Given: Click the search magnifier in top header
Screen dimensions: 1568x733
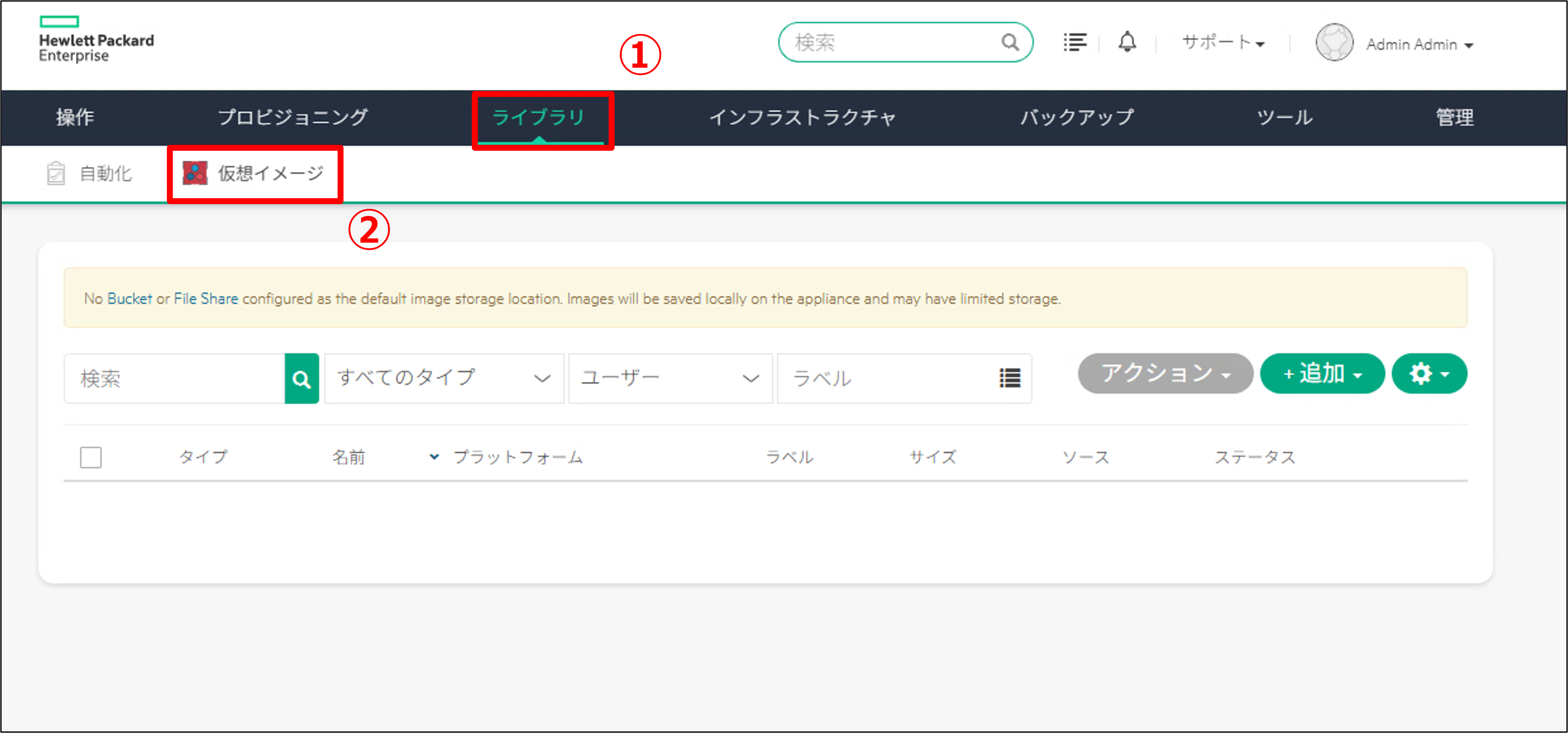Looking at the screenshot, I should (1009, 42).
